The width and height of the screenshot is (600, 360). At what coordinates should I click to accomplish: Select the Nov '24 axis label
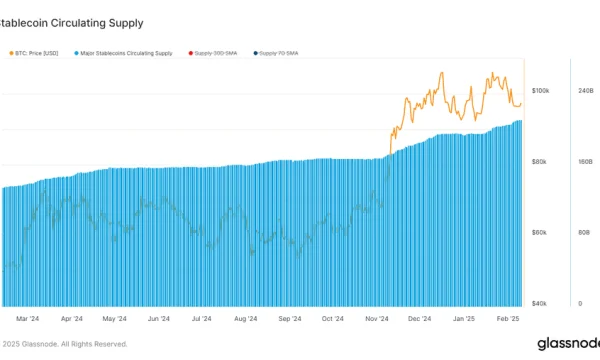click(377, 319)
